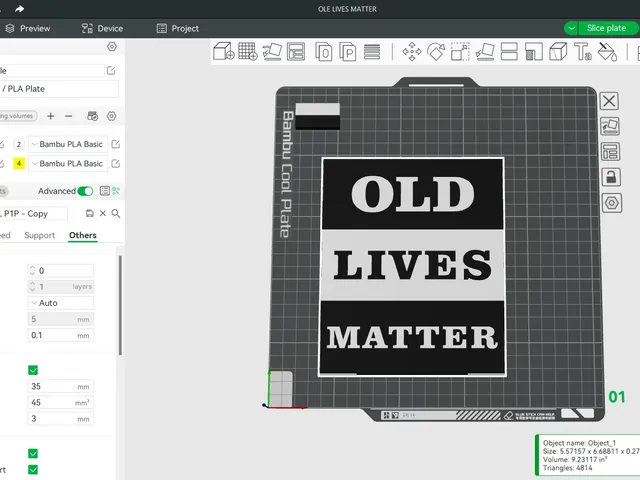Click the compare presets icon near Advanced
The width and height of the screenshot is (640, 480).
tap(116, 191)
